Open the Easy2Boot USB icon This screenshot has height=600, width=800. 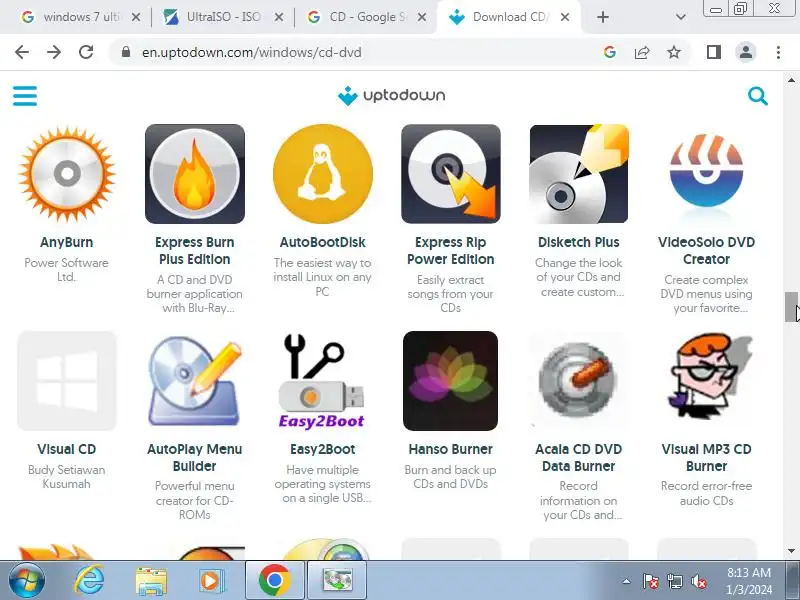[x=322, y=381]
